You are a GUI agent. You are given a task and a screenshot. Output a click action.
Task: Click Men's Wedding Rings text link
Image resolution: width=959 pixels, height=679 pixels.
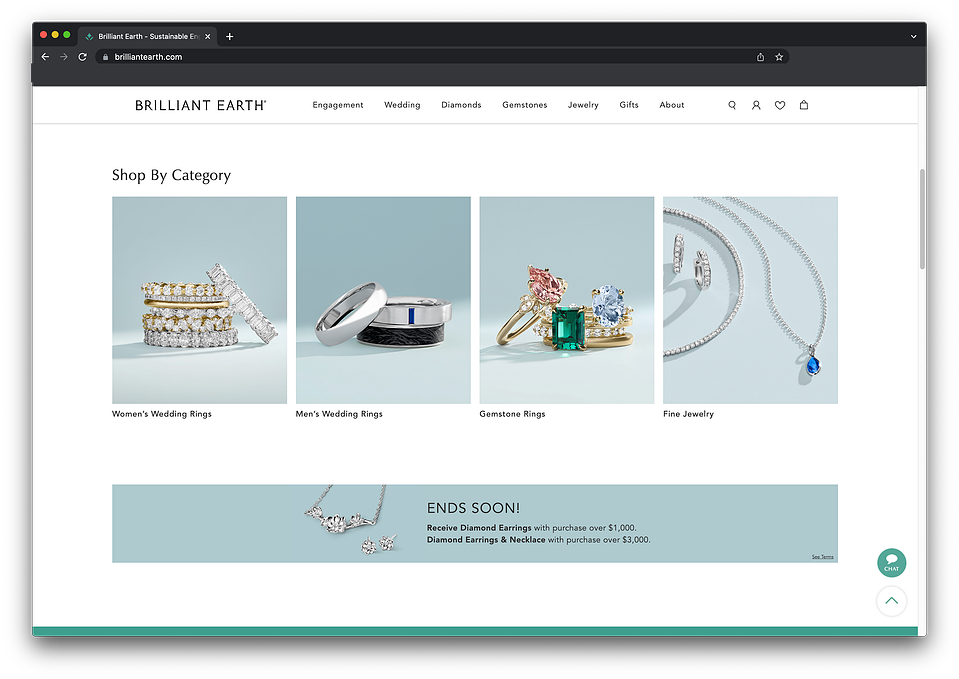click(x=339, y=414)
